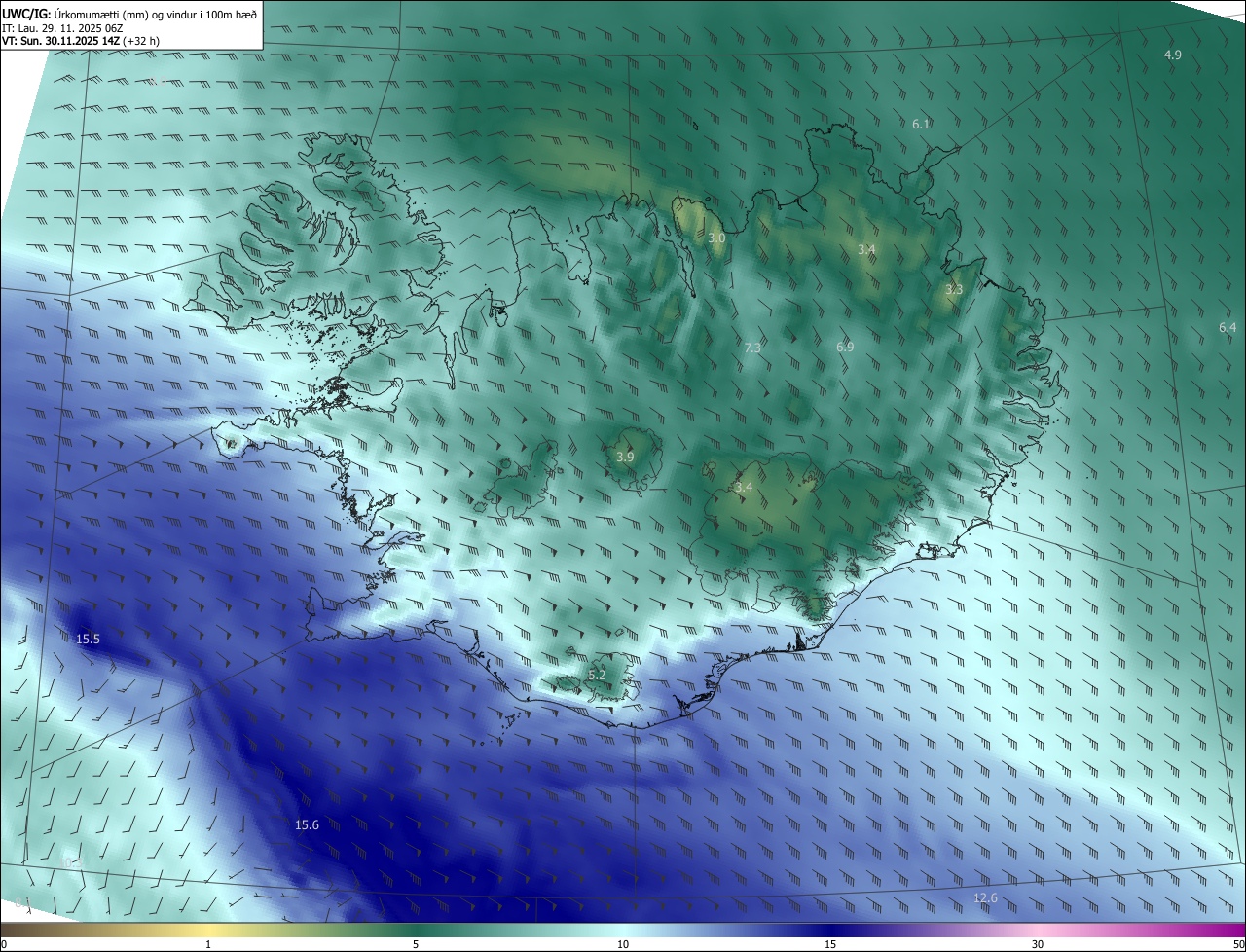Click the 15 tick on the color scale
This screenshot has width=1246, height=952.
(x=830, y=944)
